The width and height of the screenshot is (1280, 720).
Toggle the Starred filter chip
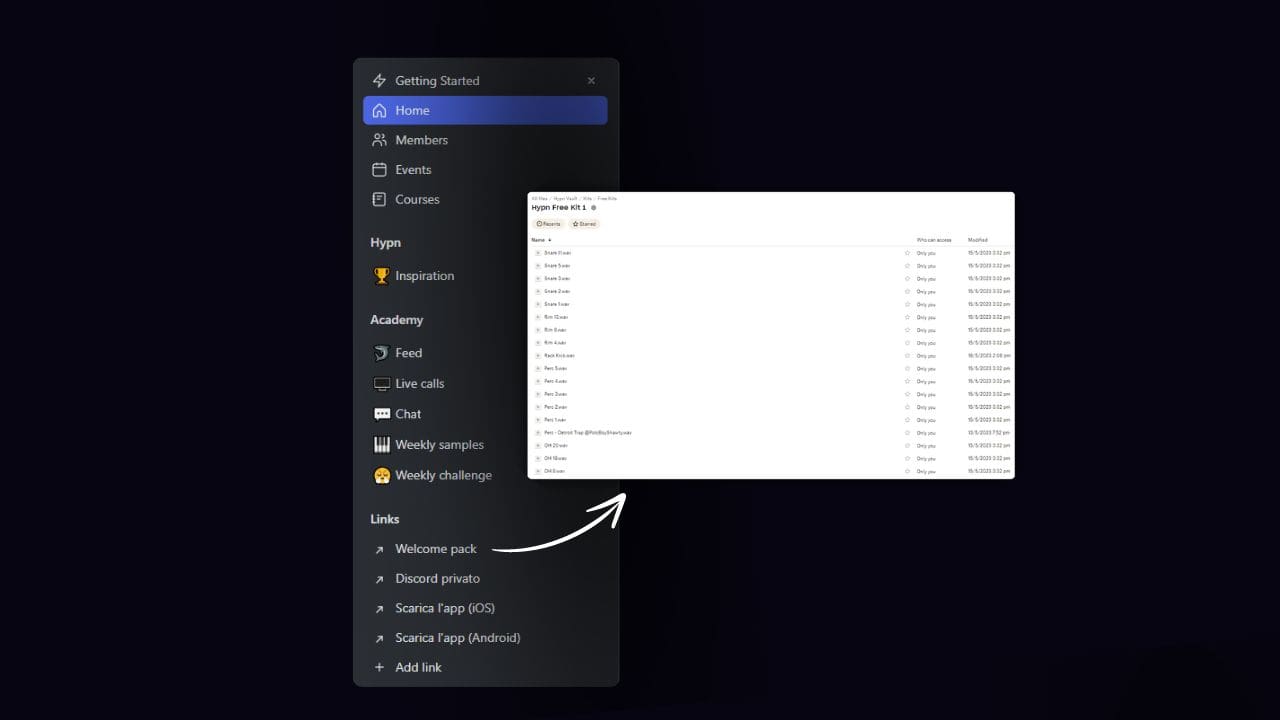pyautogui.click(x=584, y=224)
